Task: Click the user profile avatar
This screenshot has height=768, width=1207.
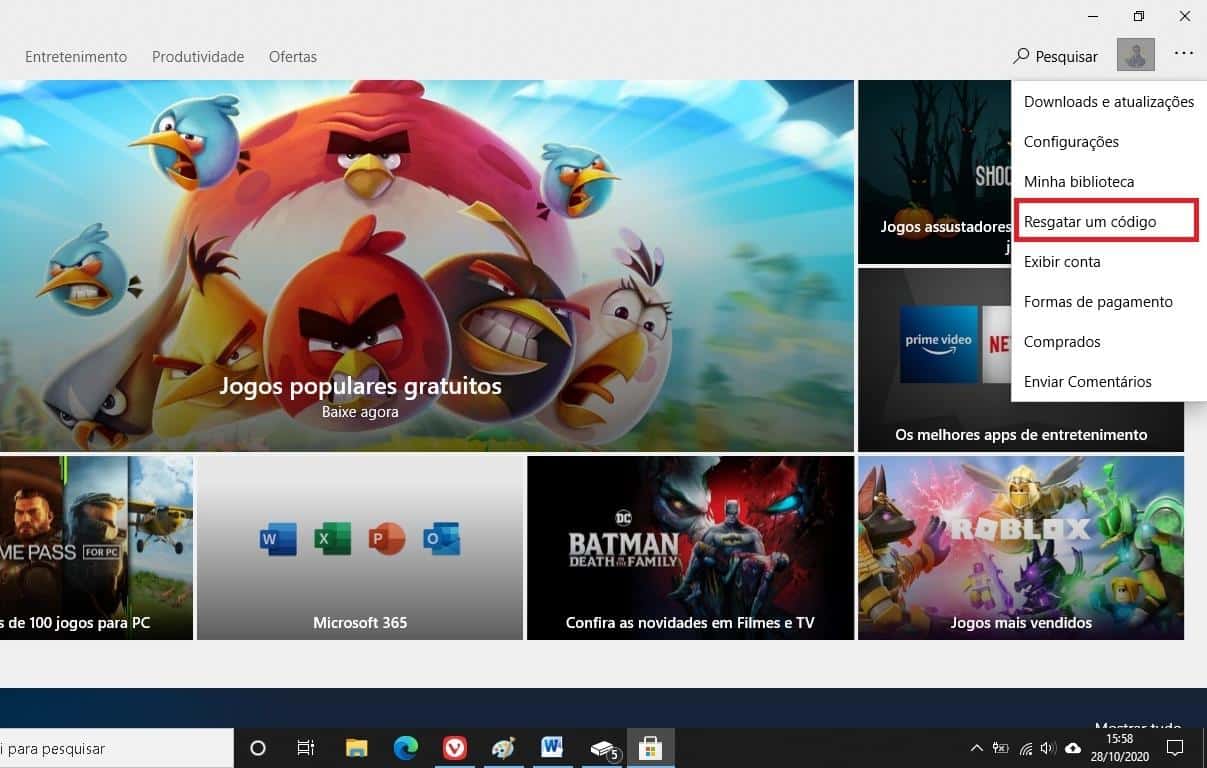Action: tap(1136, 55)
